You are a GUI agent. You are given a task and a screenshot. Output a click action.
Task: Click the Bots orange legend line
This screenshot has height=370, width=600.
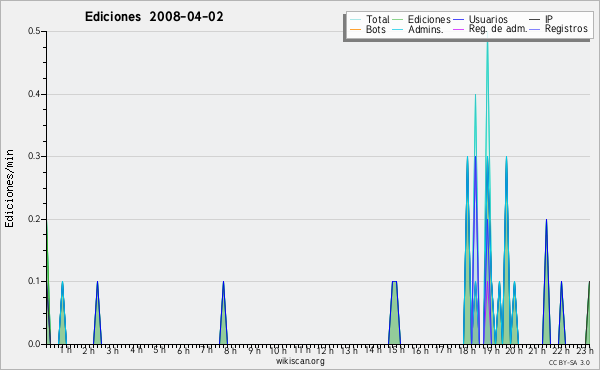[355, 29]
